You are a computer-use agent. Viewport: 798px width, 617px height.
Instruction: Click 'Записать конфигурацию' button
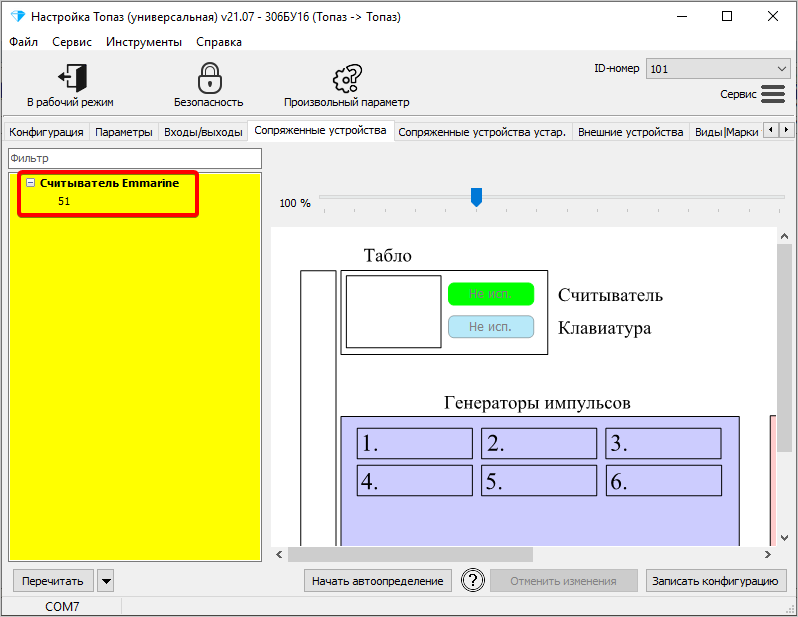coord(716,580)
